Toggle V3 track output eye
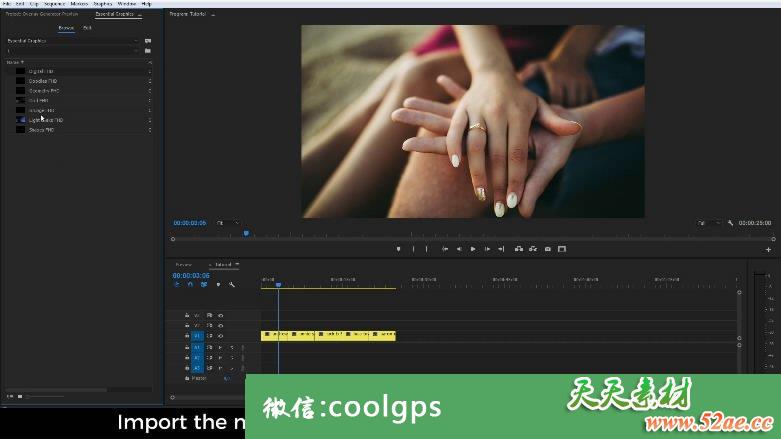This screenshot has height=439, width=781. (x=221, y=315)
